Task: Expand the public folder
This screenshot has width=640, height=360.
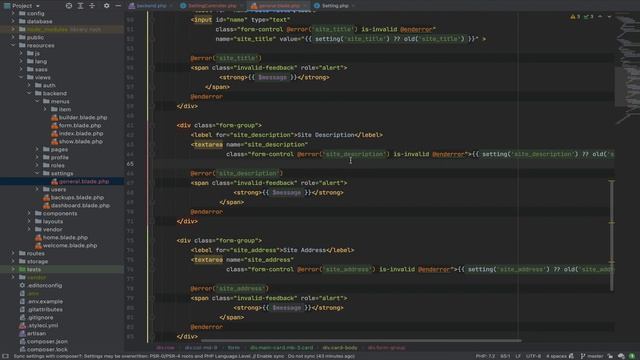Action: 13,37
